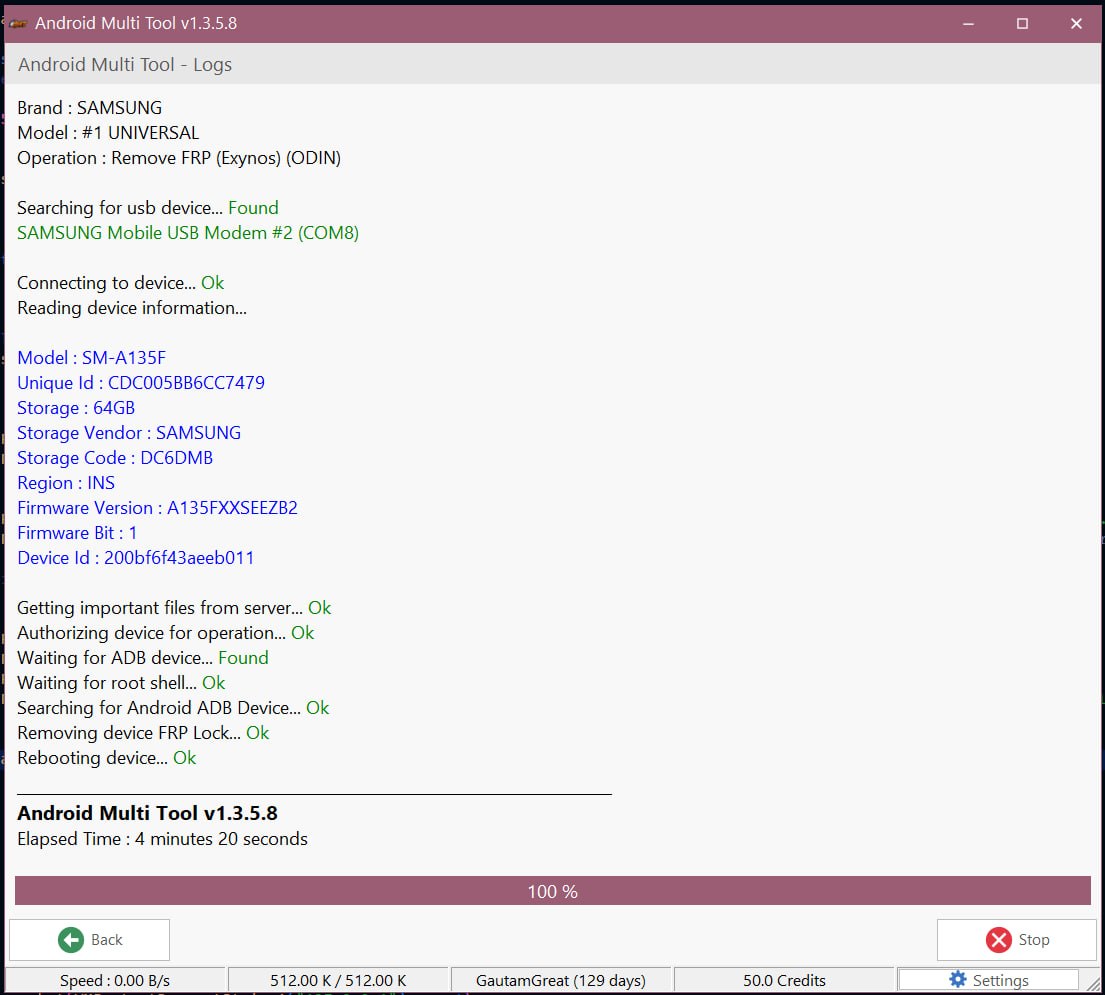Click 'Waiting for root shell...' line
Screen dimensions: 1105x995
121,683
